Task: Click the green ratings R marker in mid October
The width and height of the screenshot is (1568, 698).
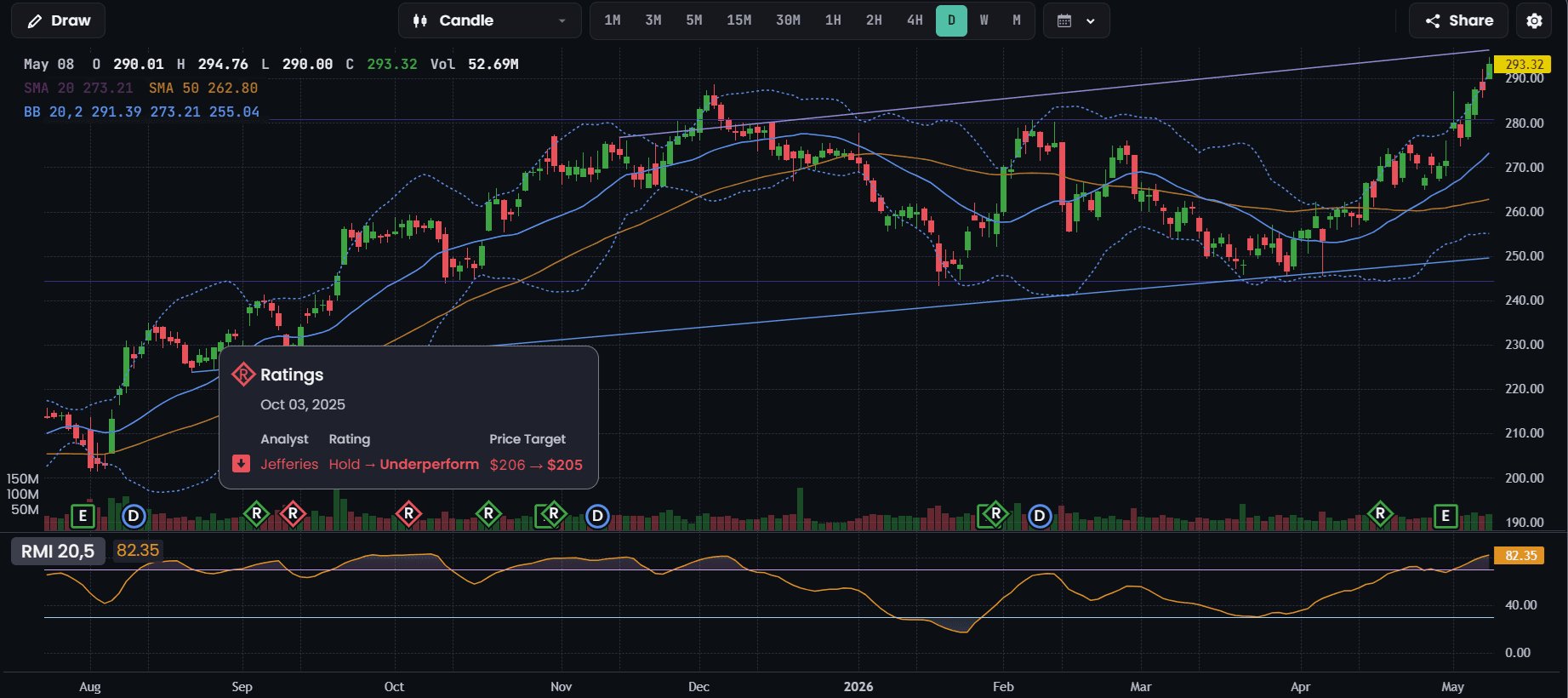Action: (488, 513)
